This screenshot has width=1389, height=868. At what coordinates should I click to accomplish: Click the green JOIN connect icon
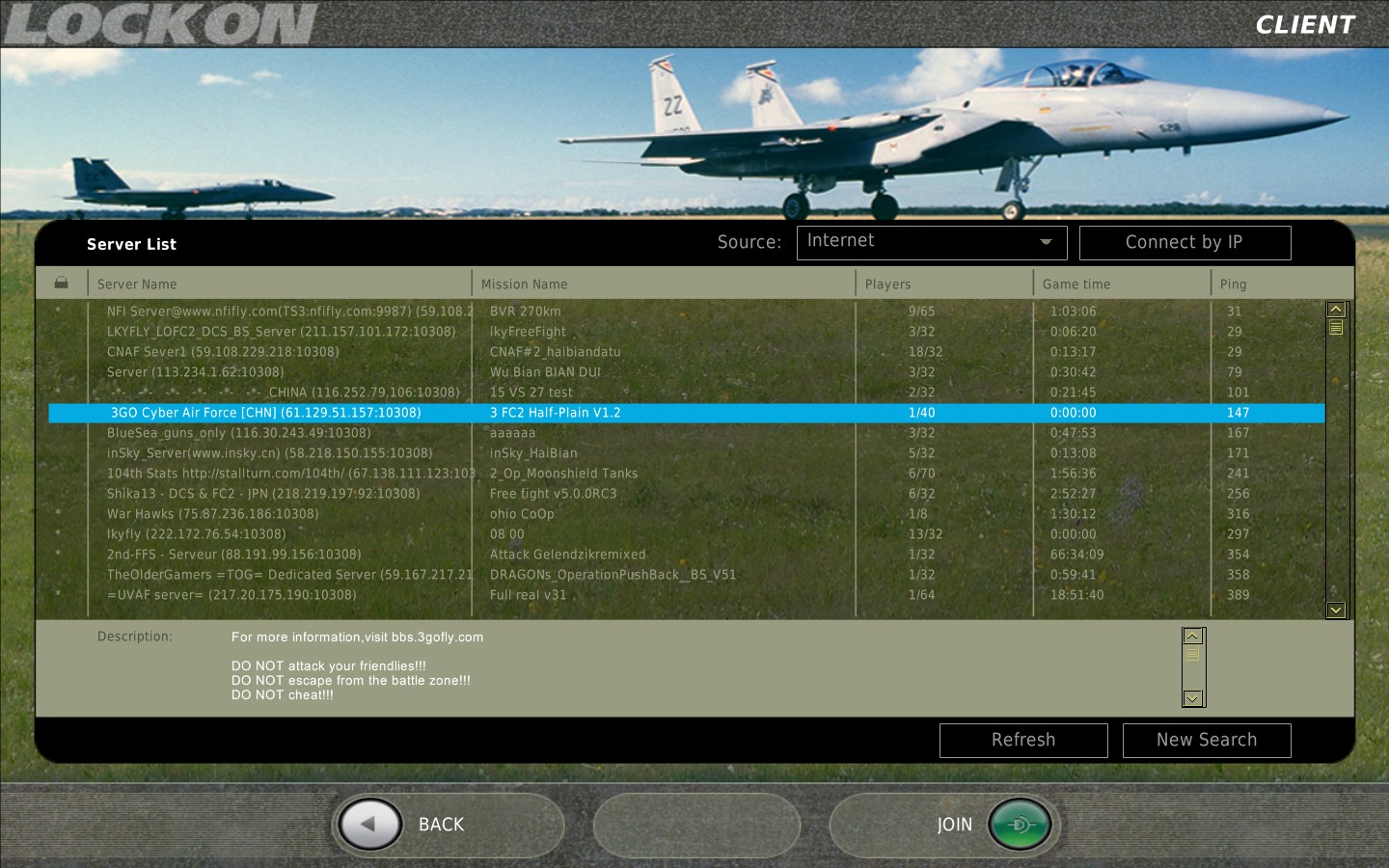[1020, 825]
